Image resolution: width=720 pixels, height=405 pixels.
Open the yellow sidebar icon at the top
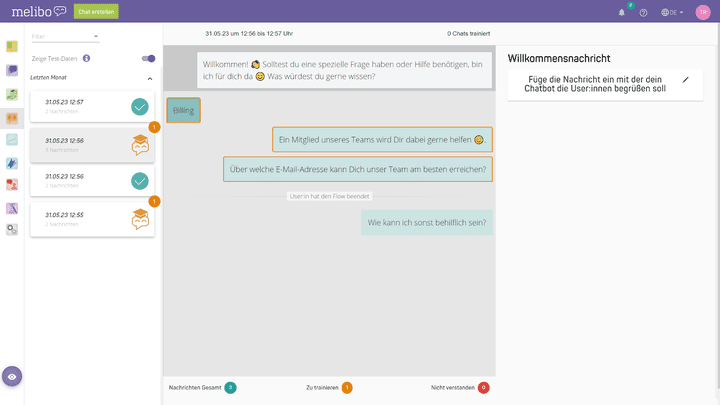click(12, 47)
